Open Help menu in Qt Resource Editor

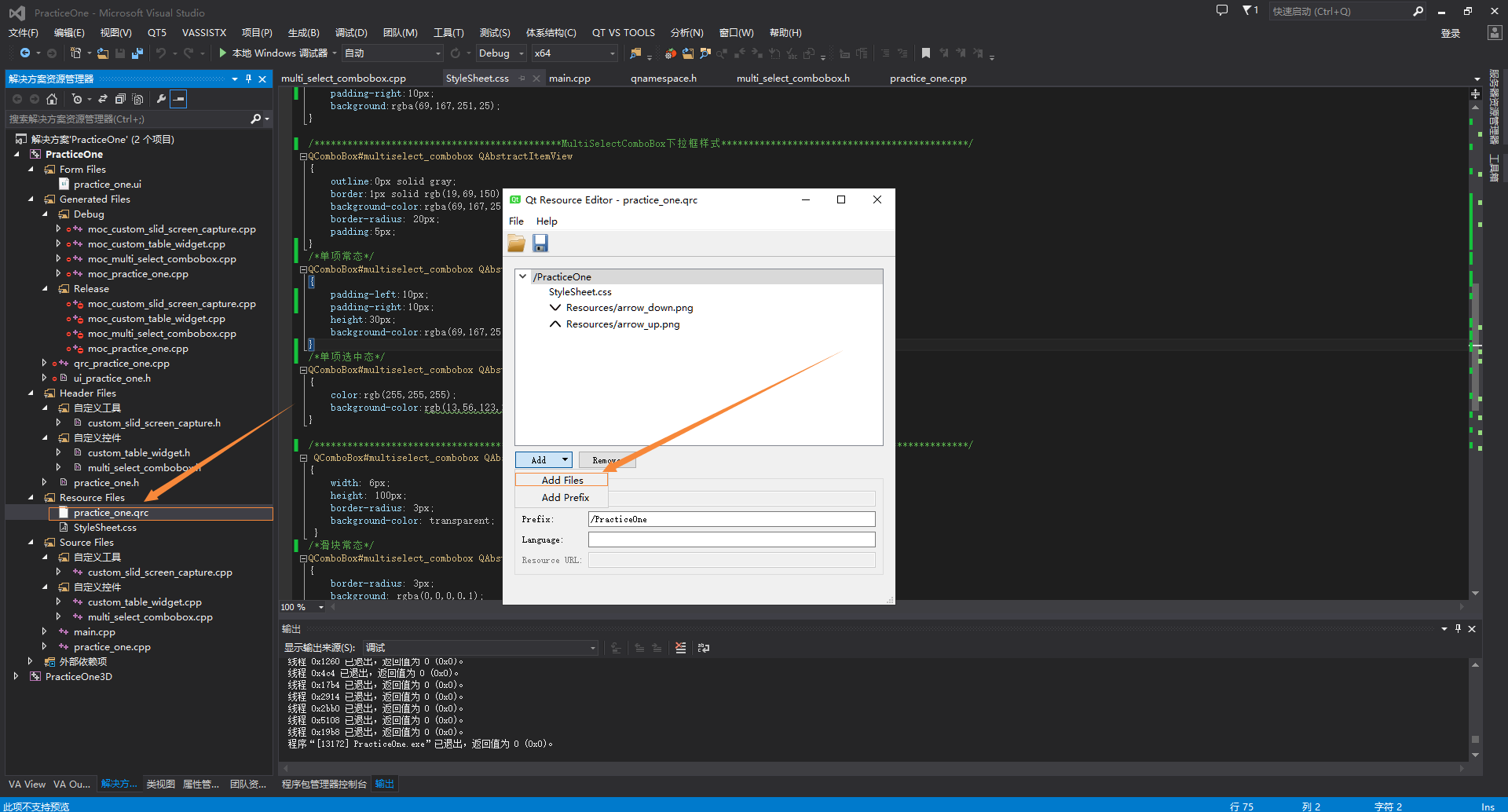coord(547,221)
